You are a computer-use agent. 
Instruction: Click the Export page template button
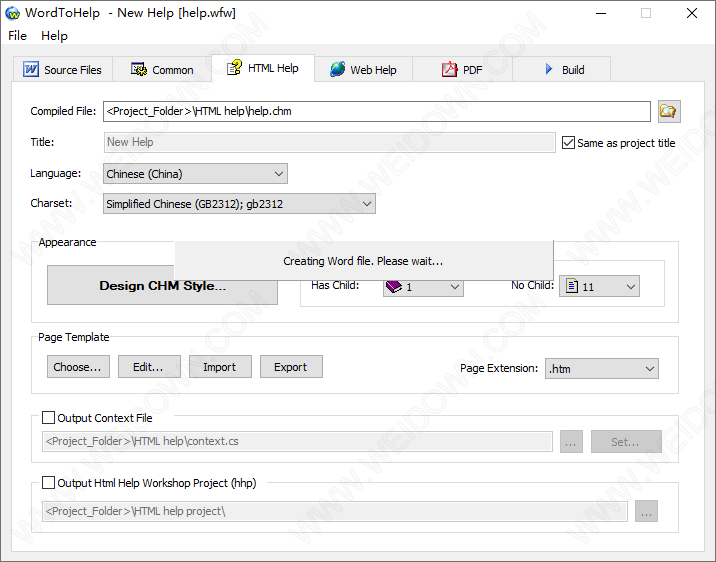(291, 367)
